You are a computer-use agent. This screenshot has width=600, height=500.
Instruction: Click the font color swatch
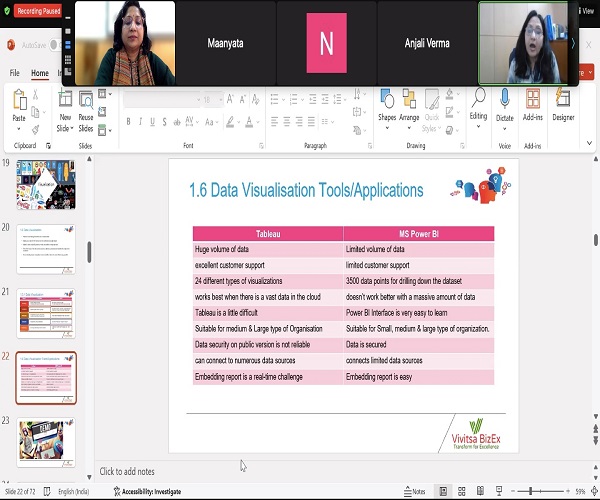[249, 122]
